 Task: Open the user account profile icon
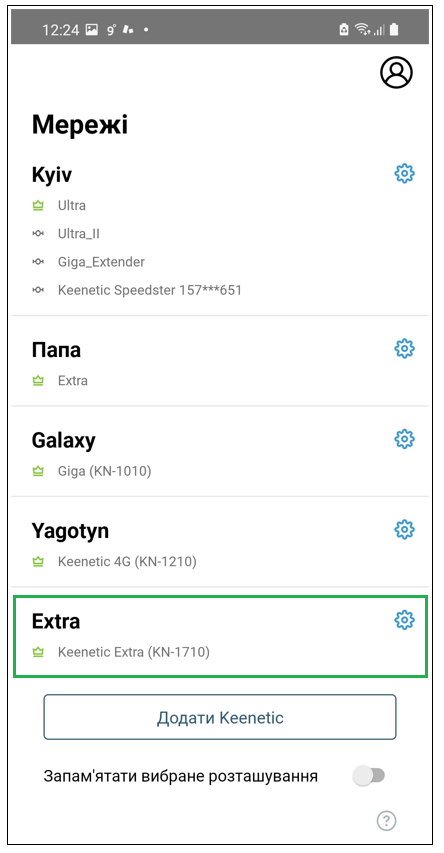[x=396, y=72]
